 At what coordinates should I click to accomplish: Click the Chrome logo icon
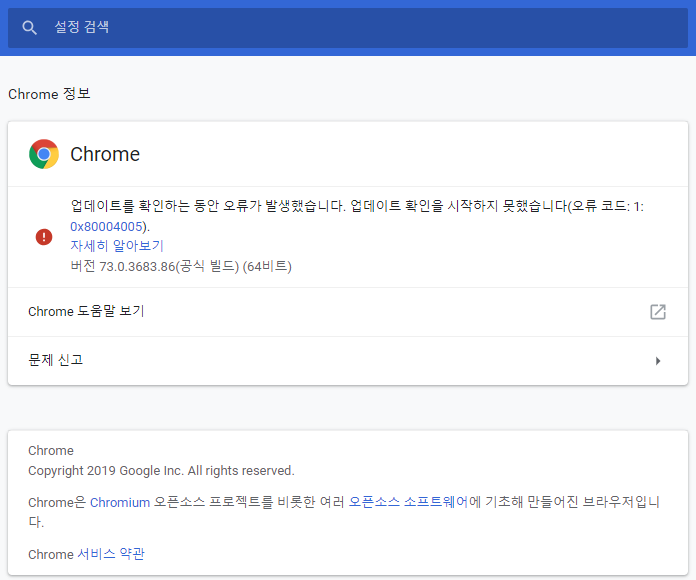[x=44, y=154]
